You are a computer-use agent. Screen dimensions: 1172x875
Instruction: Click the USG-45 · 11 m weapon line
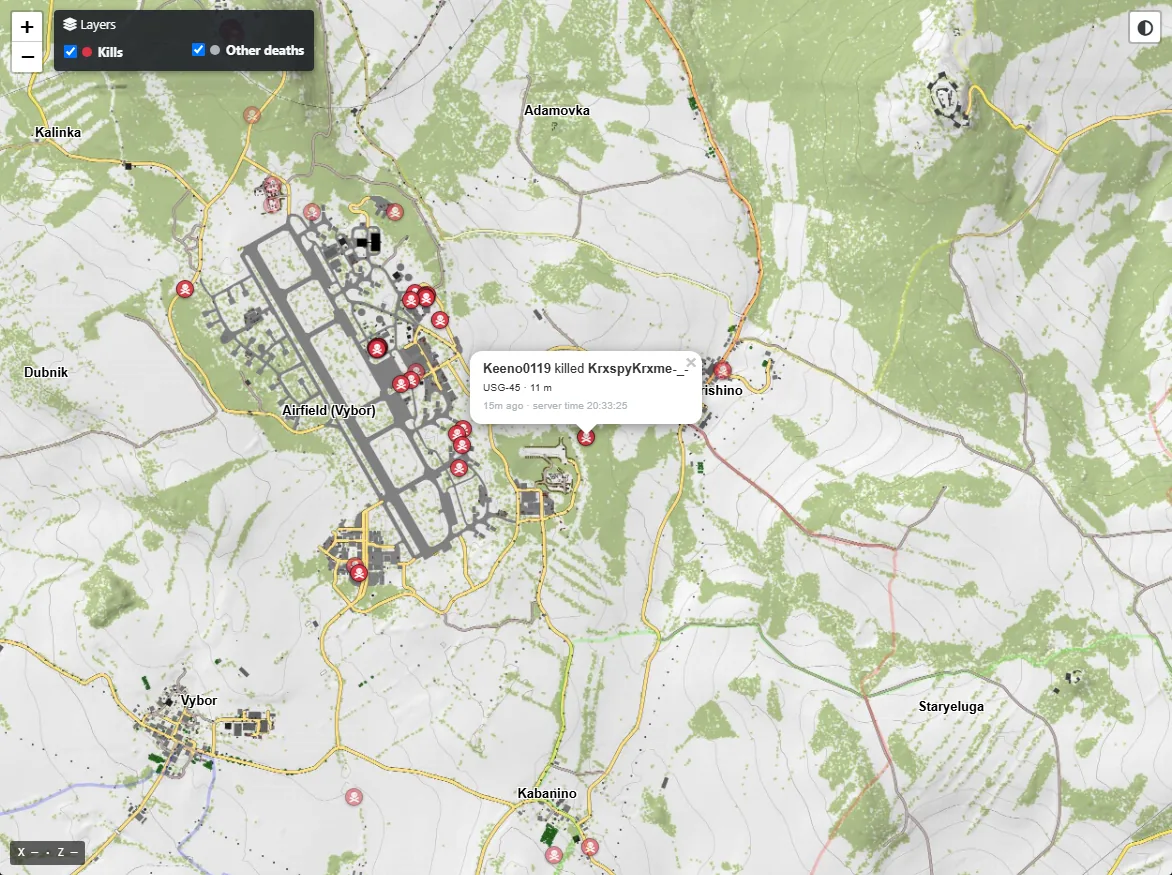(x=517, y=387)
